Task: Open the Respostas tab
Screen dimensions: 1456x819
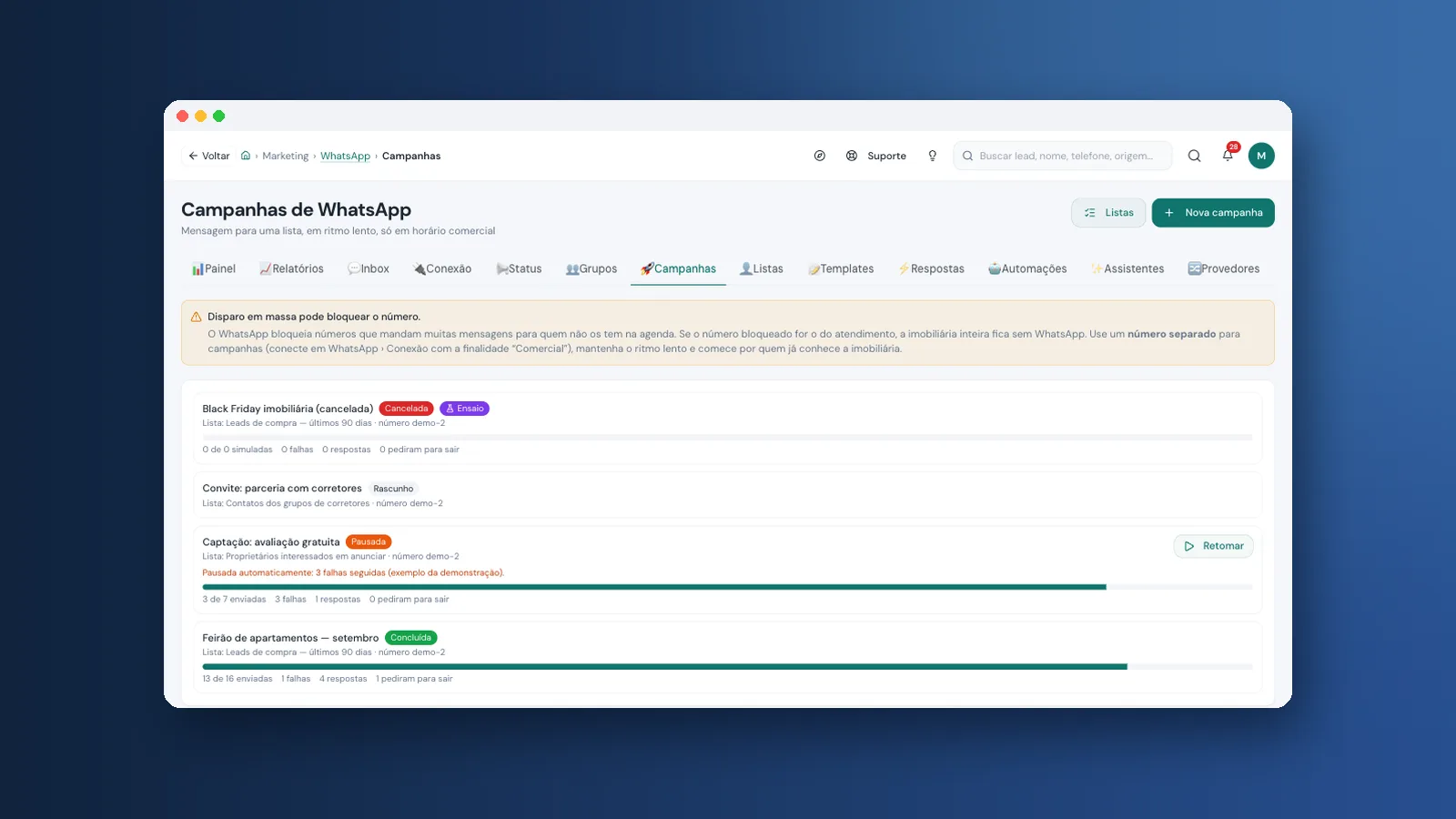Action: [931, 268]
